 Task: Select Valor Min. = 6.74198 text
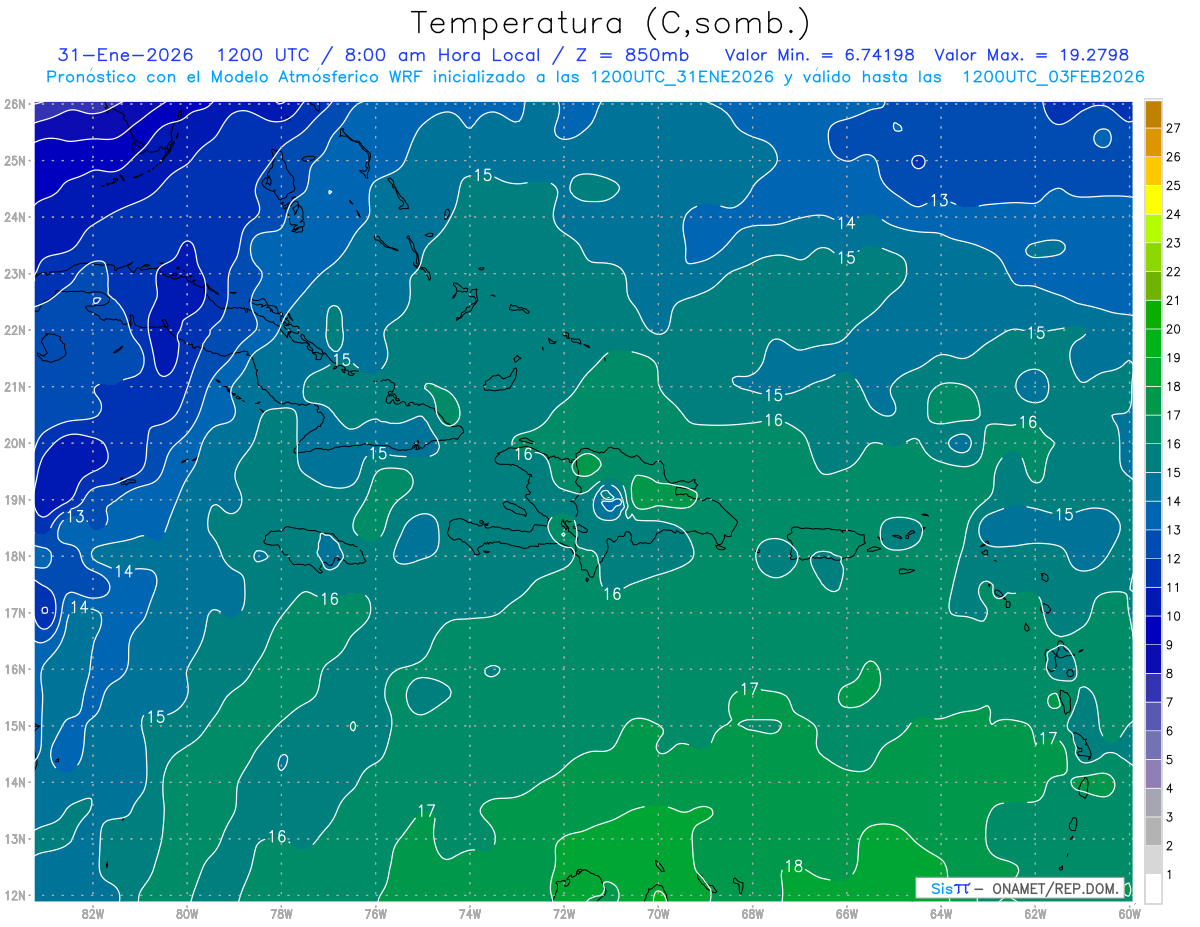click(x=819, y=55)
